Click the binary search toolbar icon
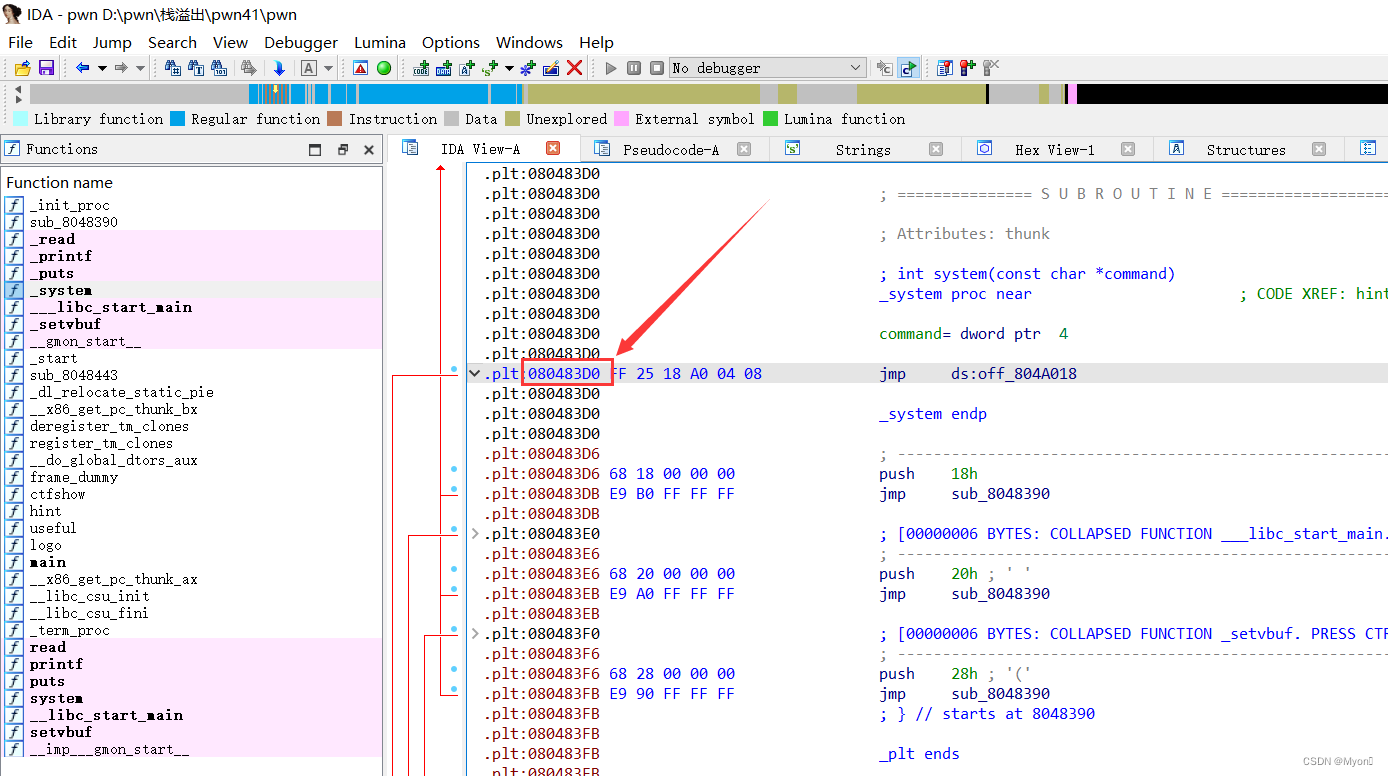The height and width of the screenshot is (776, 1388). coord(219,67)
